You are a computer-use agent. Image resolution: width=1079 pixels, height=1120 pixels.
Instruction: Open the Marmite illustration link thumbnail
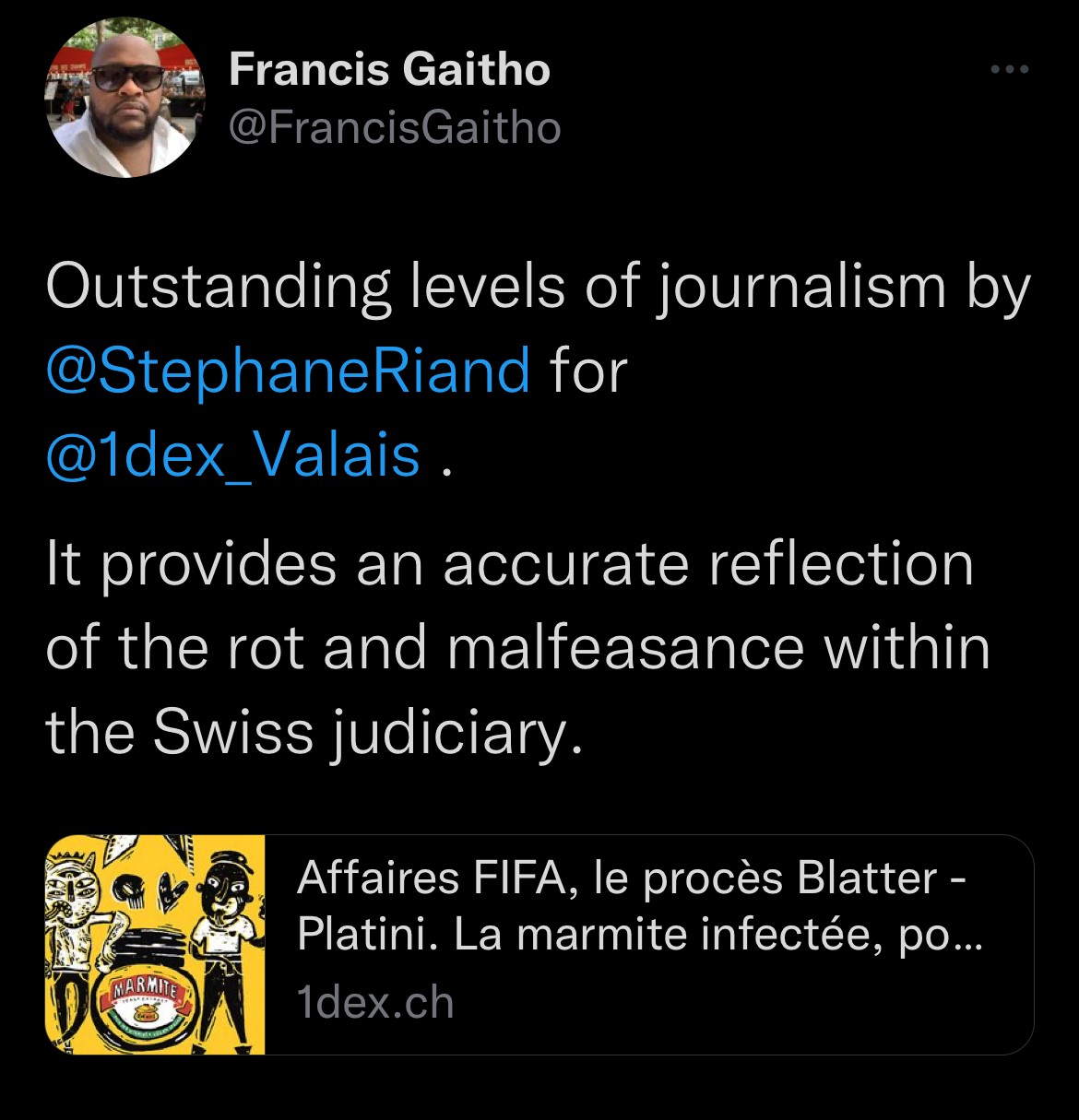155,945
